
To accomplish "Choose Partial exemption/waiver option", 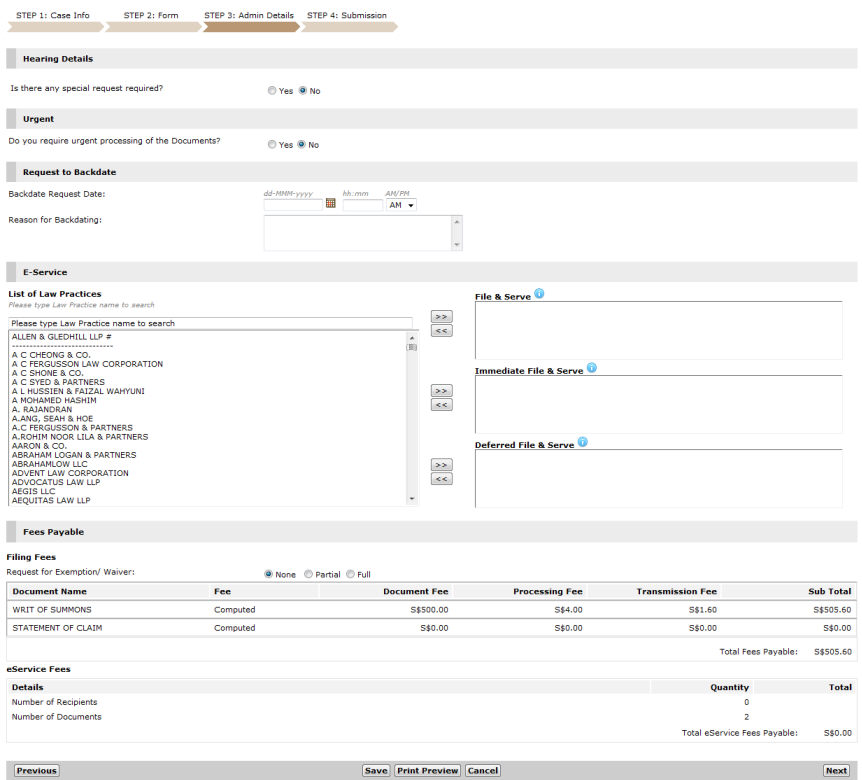I will (308, 574).
